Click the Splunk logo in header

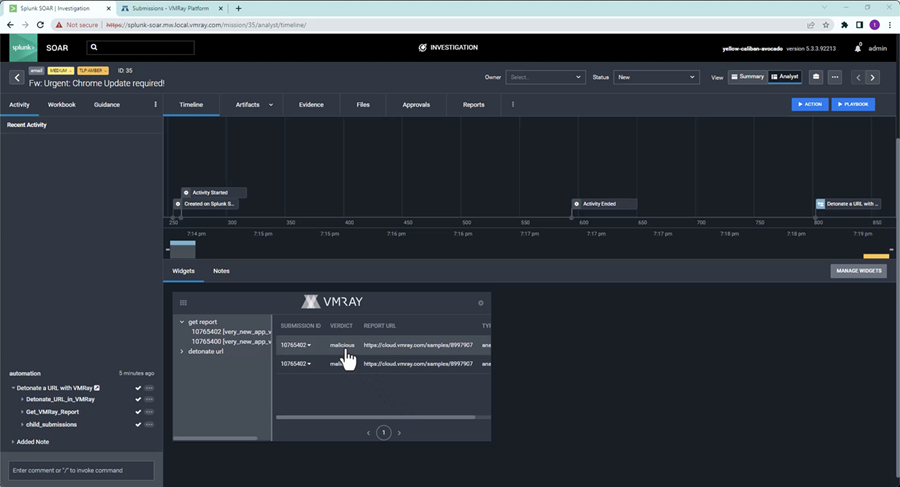coord(23,48)
